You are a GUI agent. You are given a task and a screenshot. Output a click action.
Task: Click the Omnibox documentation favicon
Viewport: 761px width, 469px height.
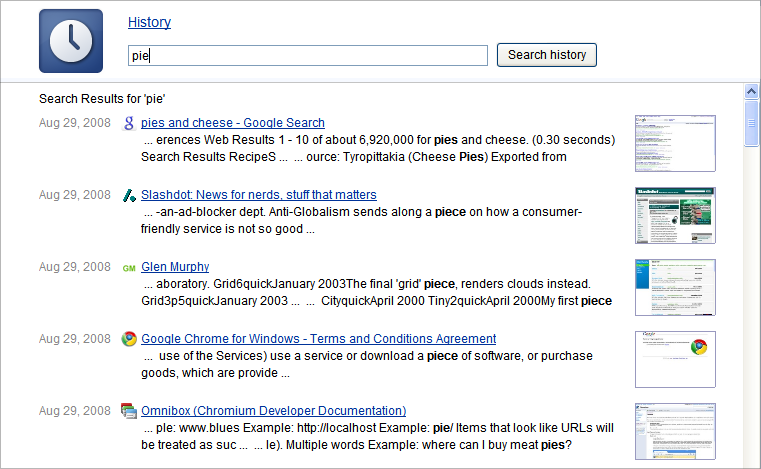[x=129, y=411]
